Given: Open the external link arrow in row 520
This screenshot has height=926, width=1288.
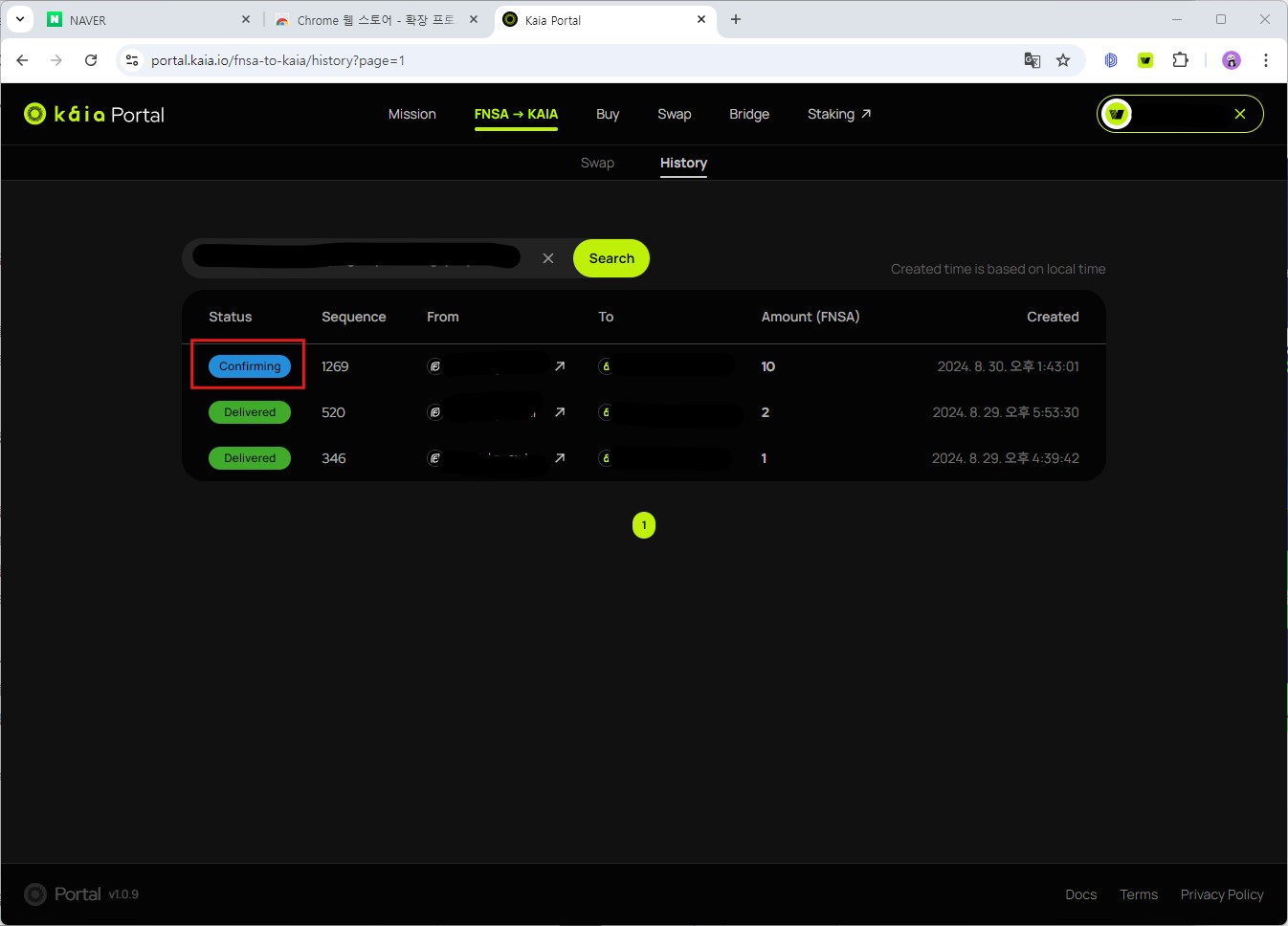Looking at the screenshot, I should (560, 412).
